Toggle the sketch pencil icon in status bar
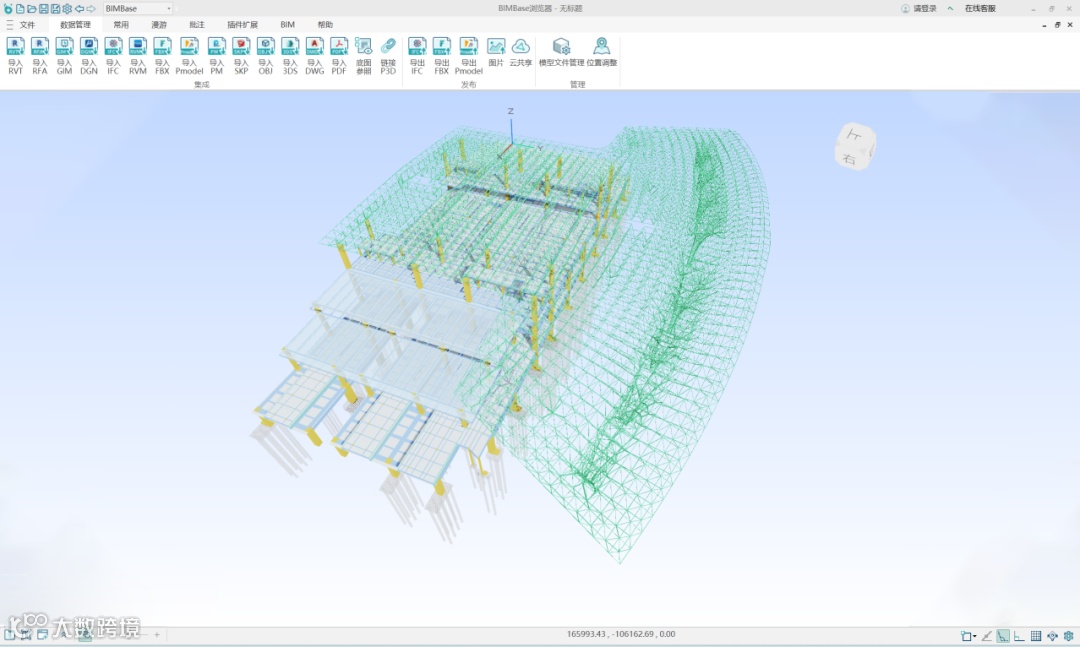This screenshot has width=1080, height=647. click(x=986, y=636)
